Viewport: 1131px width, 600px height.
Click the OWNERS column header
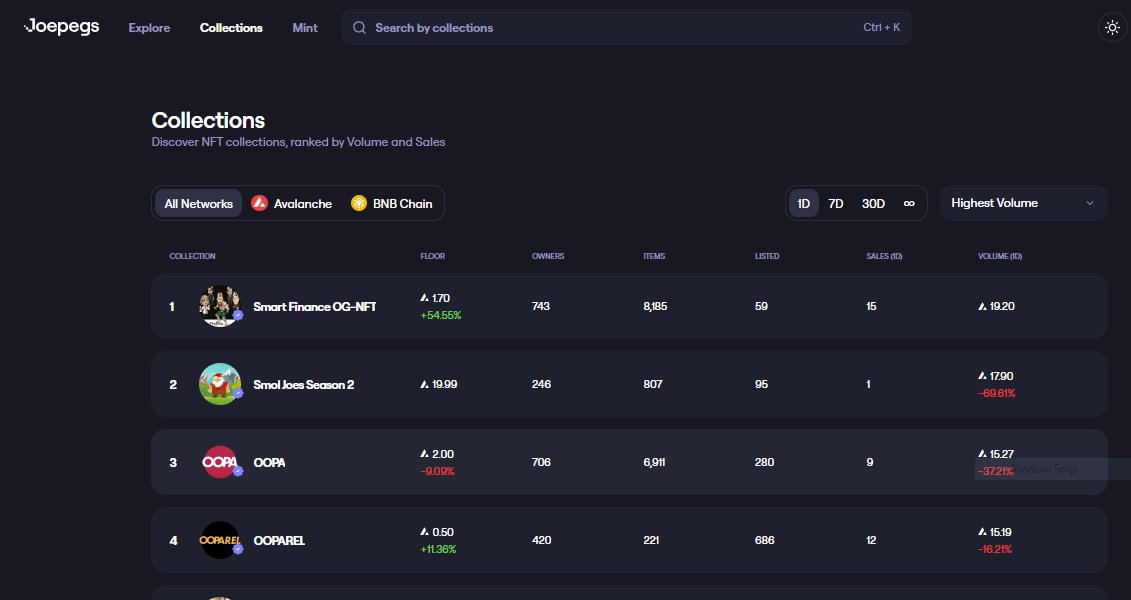pyautogui.click(x=548, y=256)
